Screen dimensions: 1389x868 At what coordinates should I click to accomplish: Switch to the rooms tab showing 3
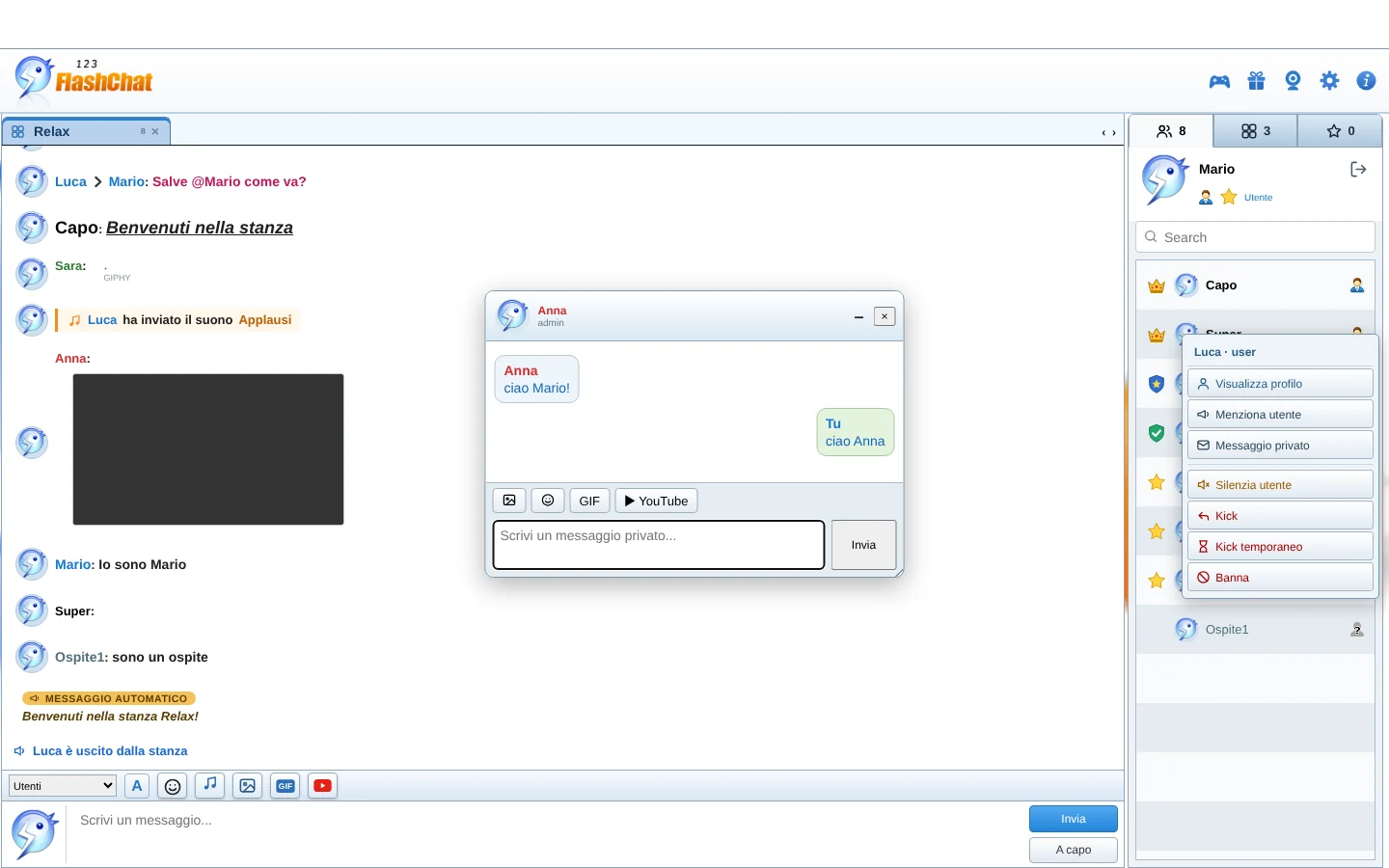pos(1255,131)
